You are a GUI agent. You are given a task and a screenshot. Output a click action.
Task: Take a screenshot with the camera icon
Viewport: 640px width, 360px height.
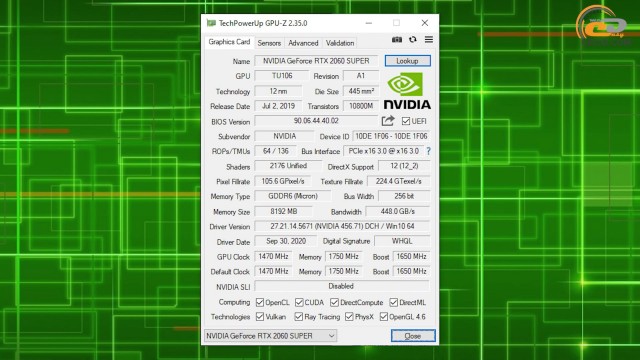coord(397,40)
